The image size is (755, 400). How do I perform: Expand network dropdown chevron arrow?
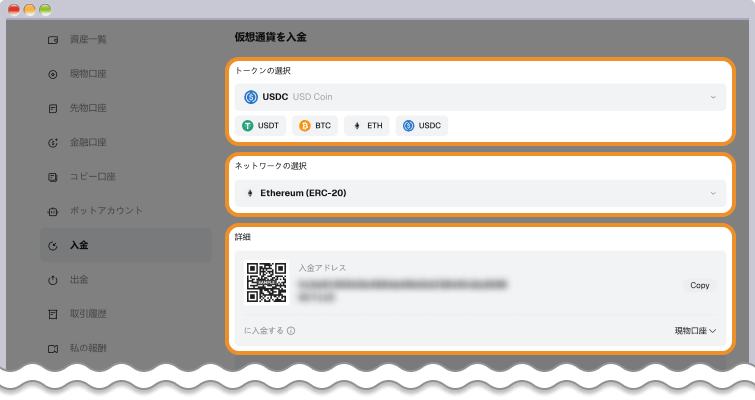[713, 194]
